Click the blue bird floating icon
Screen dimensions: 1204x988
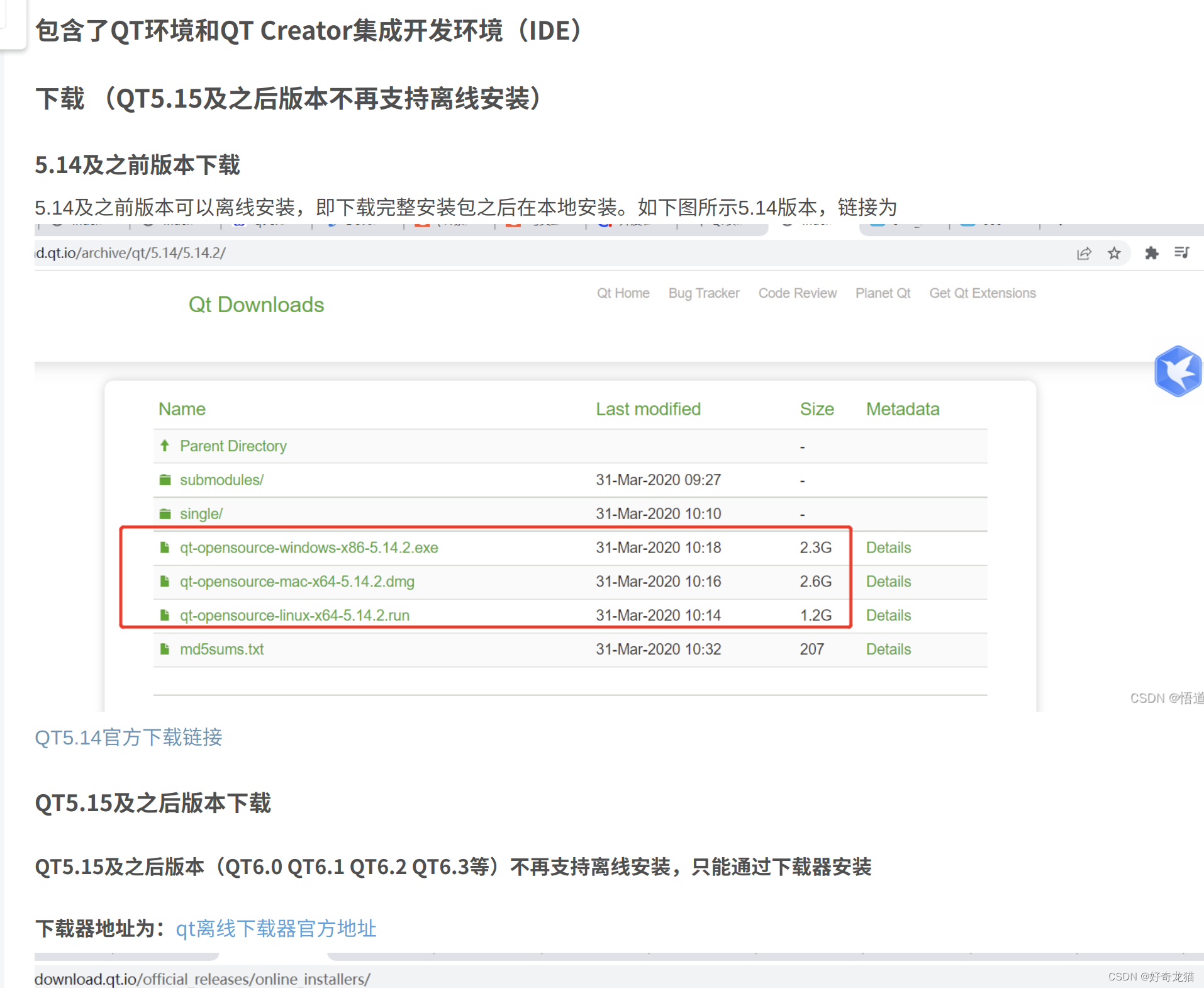coord(1178,371)
